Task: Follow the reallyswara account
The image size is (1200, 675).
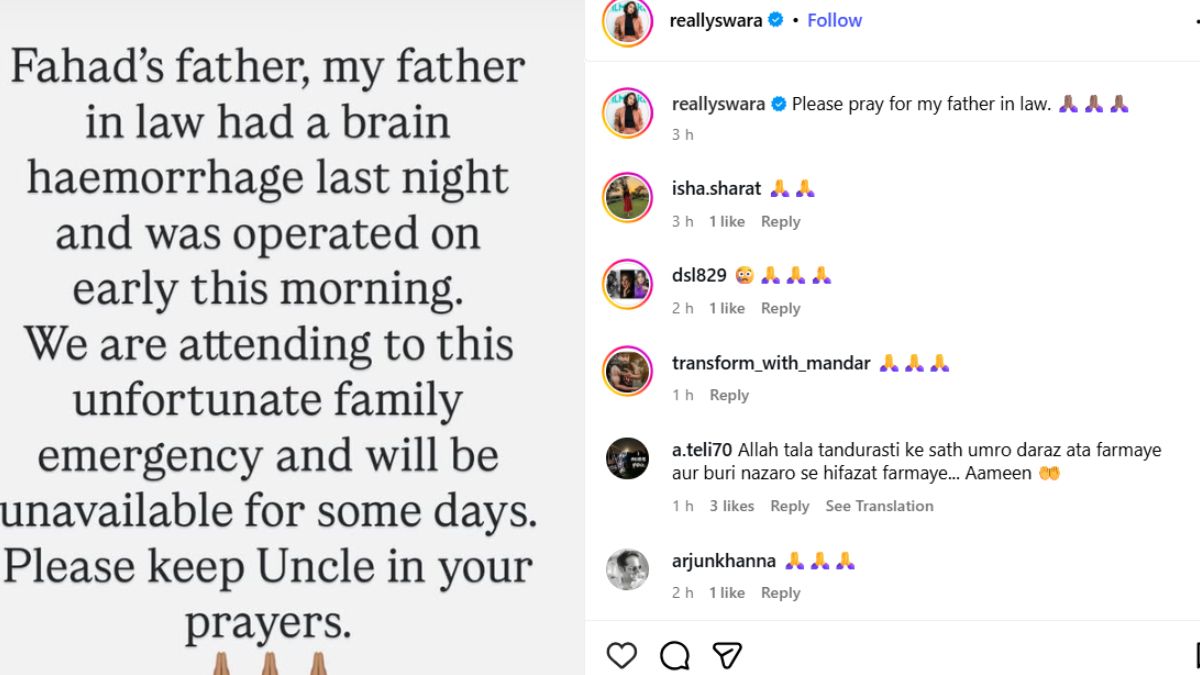Action: (x=834, y=20)
